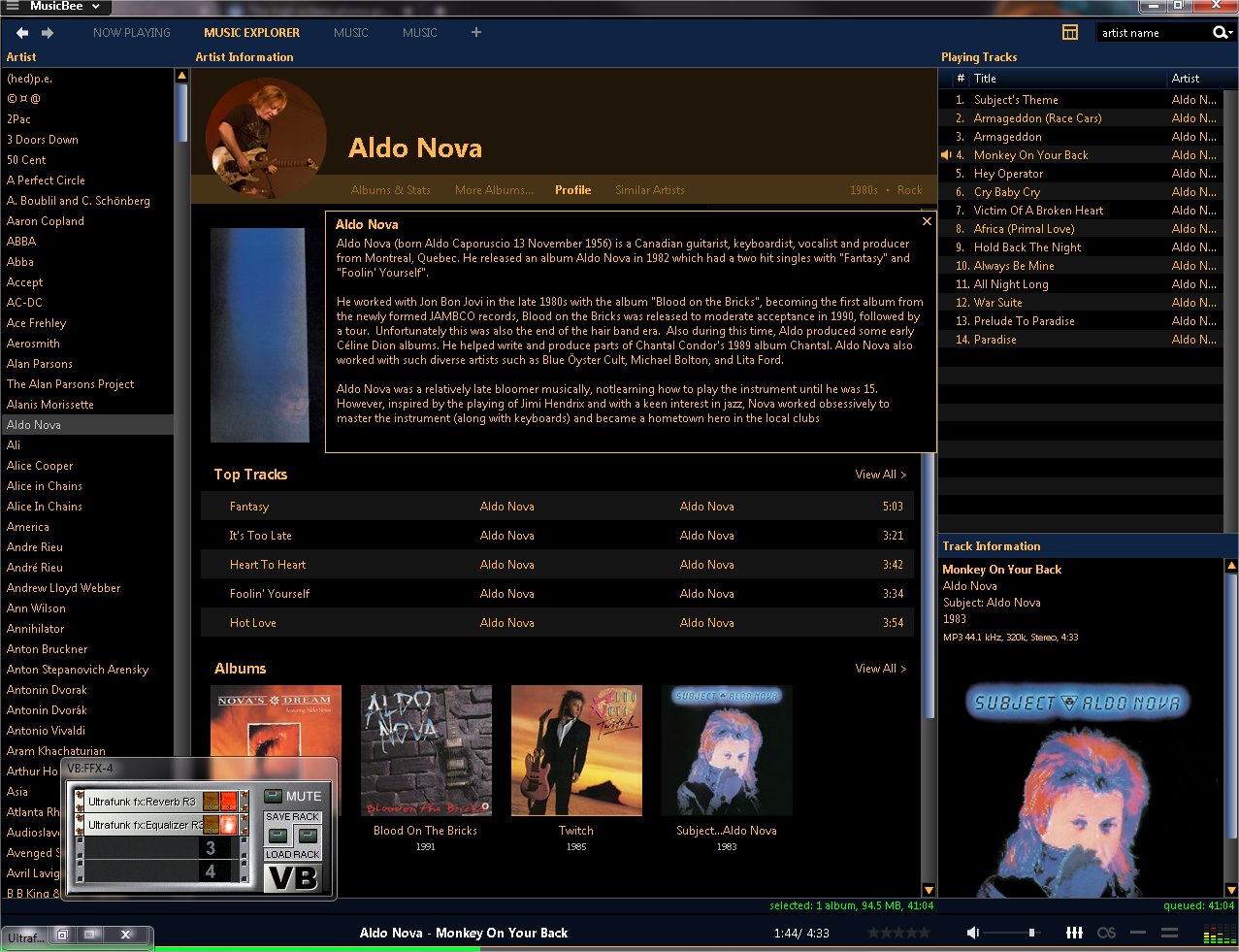Image resolution: width=1239 pixels, height=952 pixels.
Task: Open the second Music tab
Action: (x=420, y=33)
